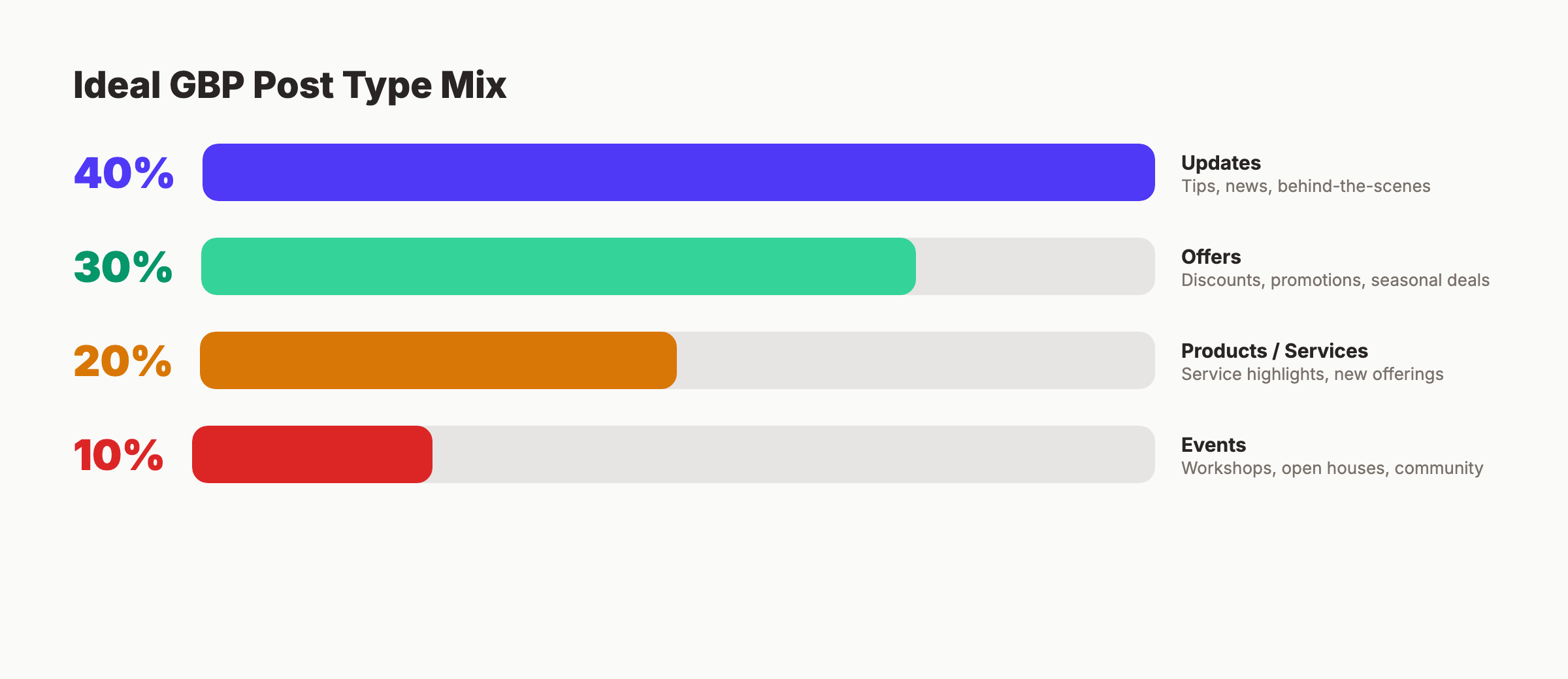Image resolution: width=1568 pixels, height=679 pixels.
Task: Click the orange 20% percentage label
Action: [x=122, y=361]
